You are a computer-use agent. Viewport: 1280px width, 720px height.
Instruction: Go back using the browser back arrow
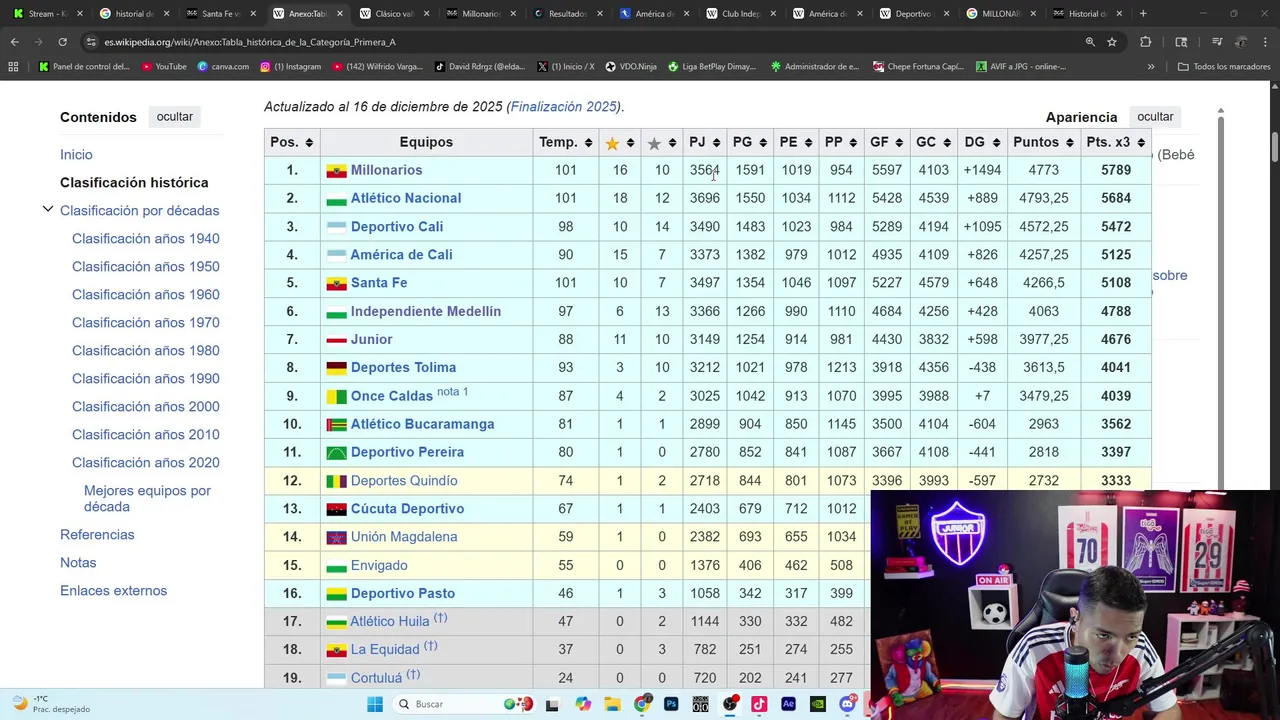tap(14, 42)
